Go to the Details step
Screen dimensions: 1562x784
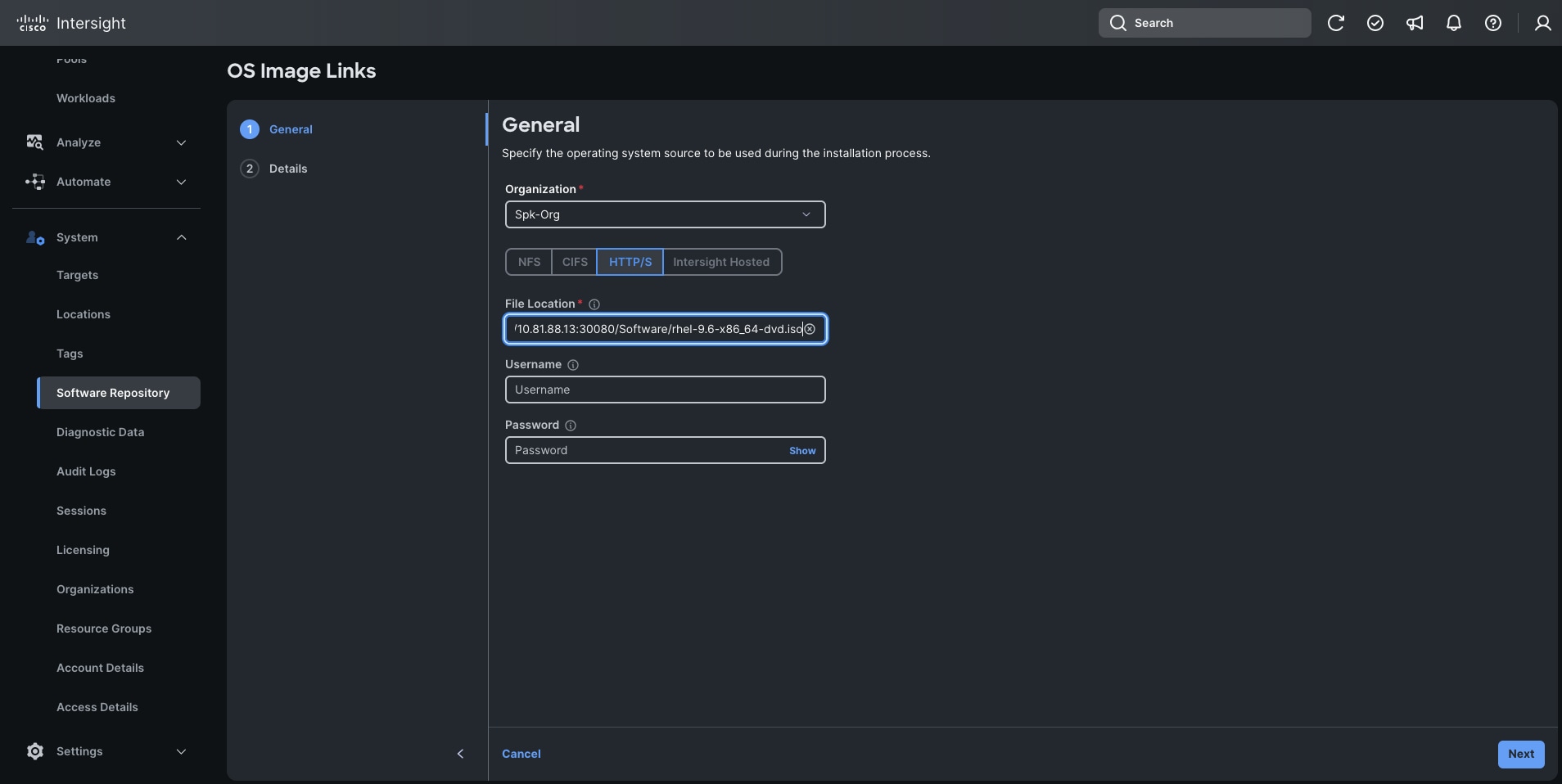[x=287, y=169]
